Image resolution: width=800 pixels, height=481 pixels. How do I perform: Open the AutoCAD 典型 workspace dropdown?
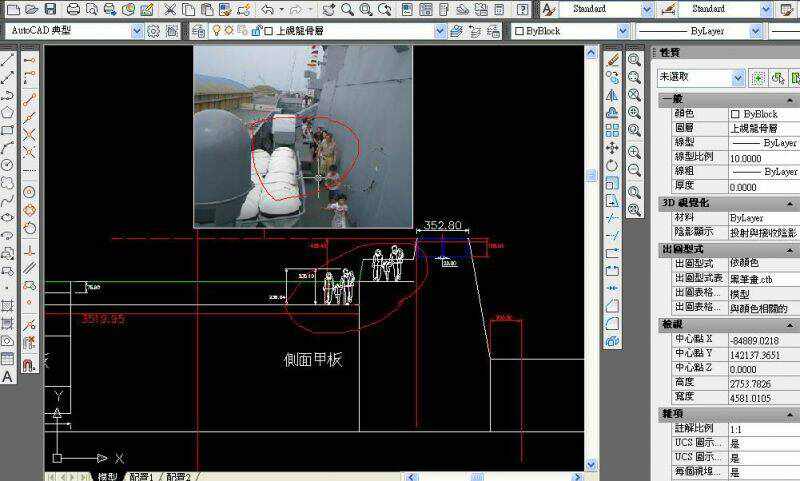pyautogui.click(x=137, y=31)
